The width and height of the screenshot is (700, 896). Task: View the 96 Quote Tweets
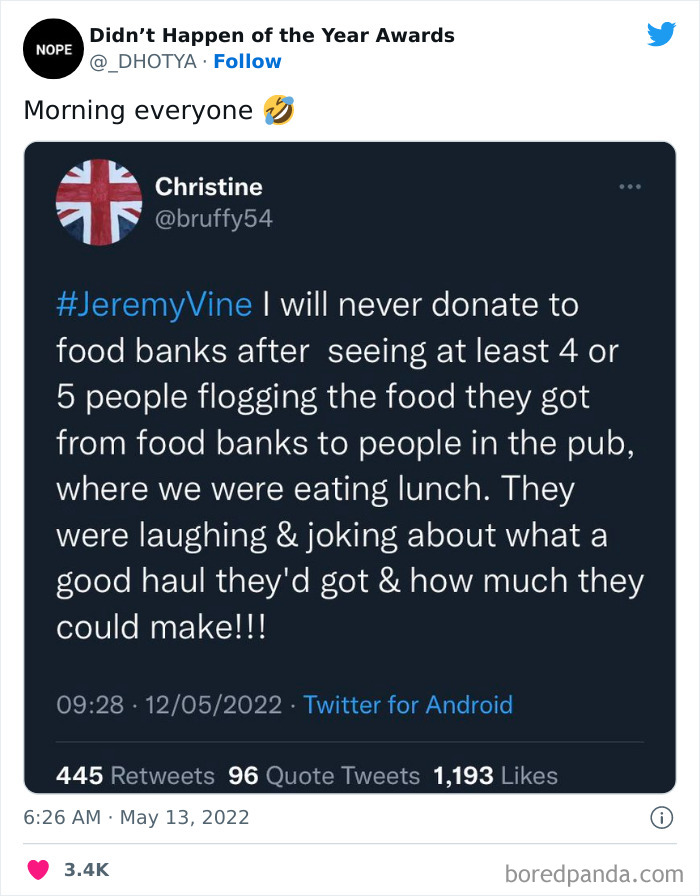tap(324, 775)
